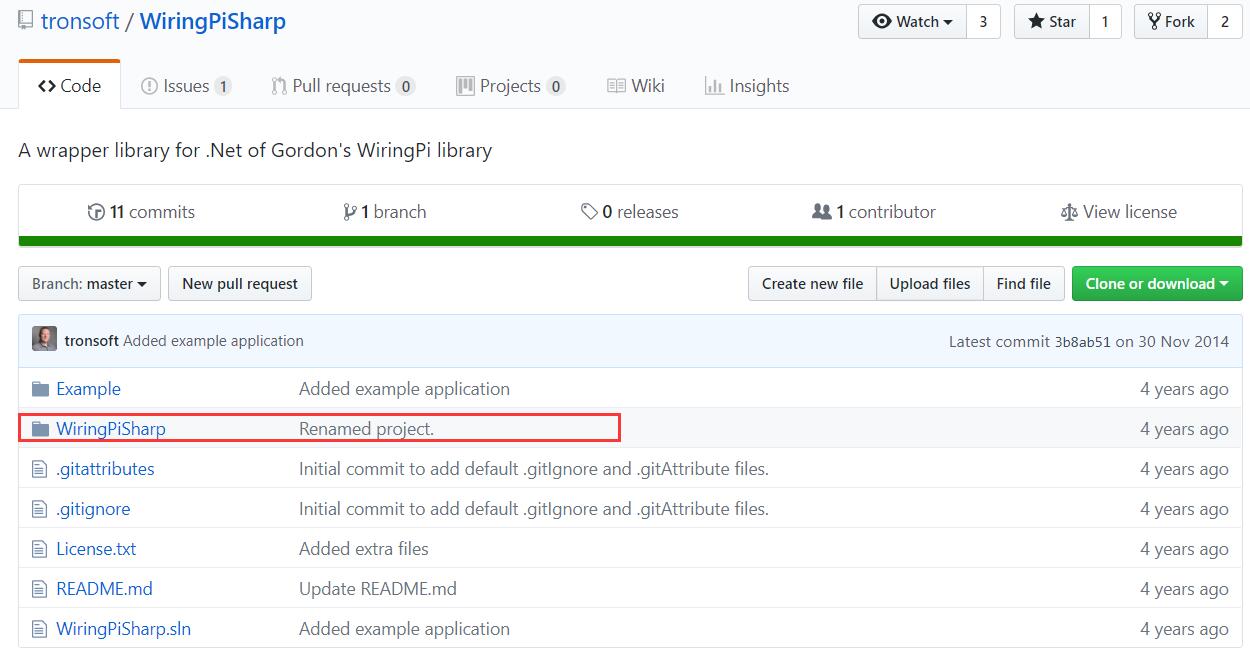1250x657 pixels.
Task: Fork the repository
Action: 1171,22
